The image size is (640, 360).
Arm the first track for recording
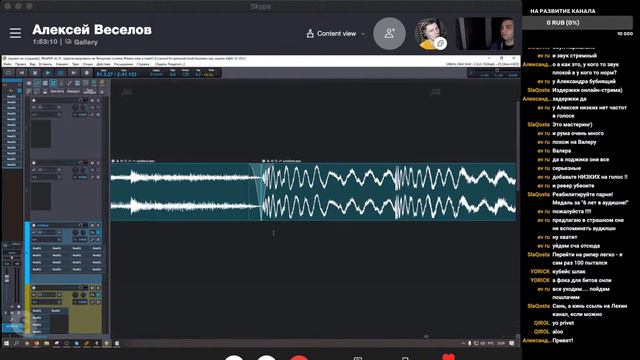pyautogui.click(x=34, y=100)
